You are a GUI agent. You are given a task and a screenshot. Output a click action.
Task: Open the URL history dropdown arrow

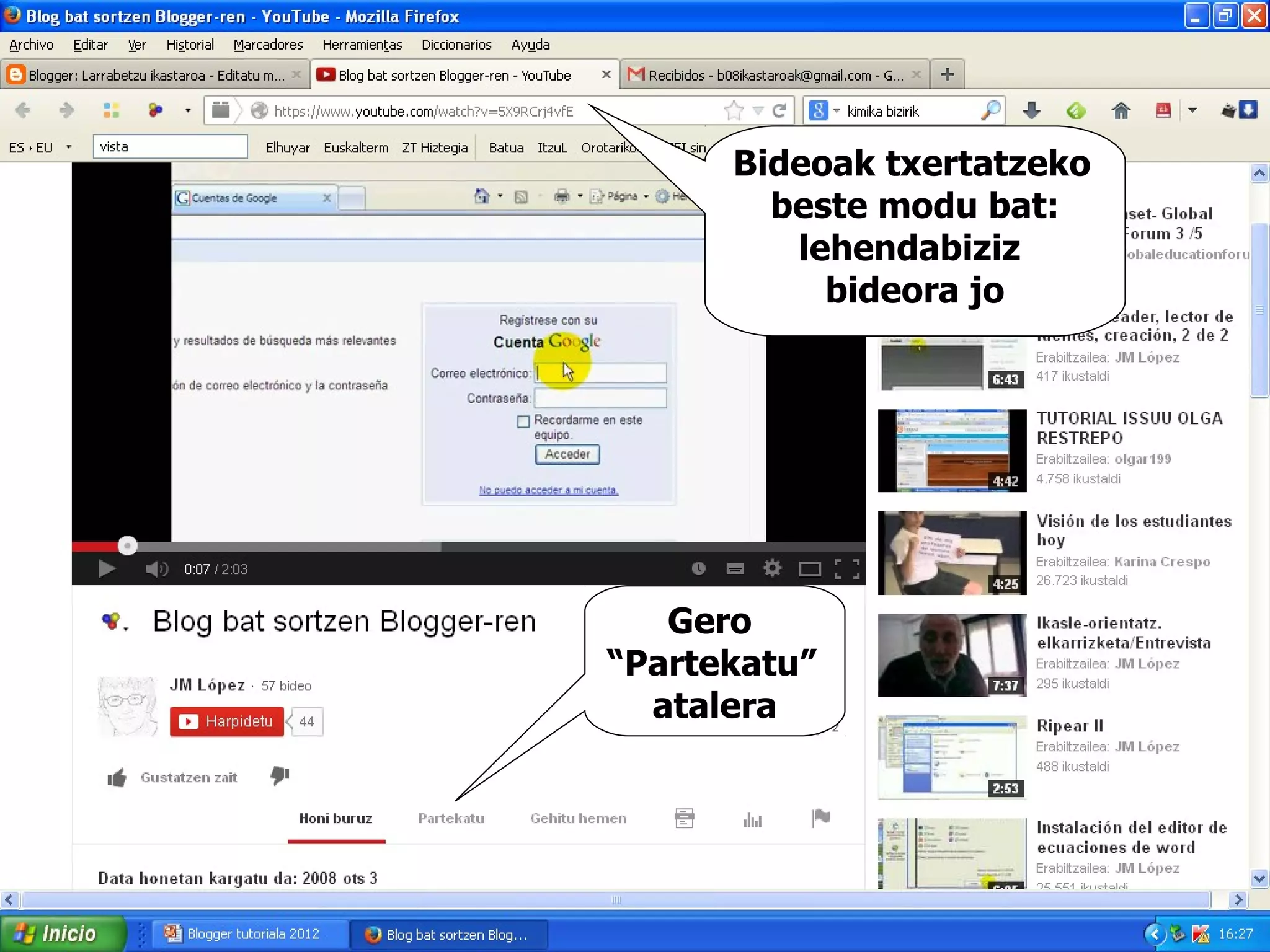coord(757,111)
